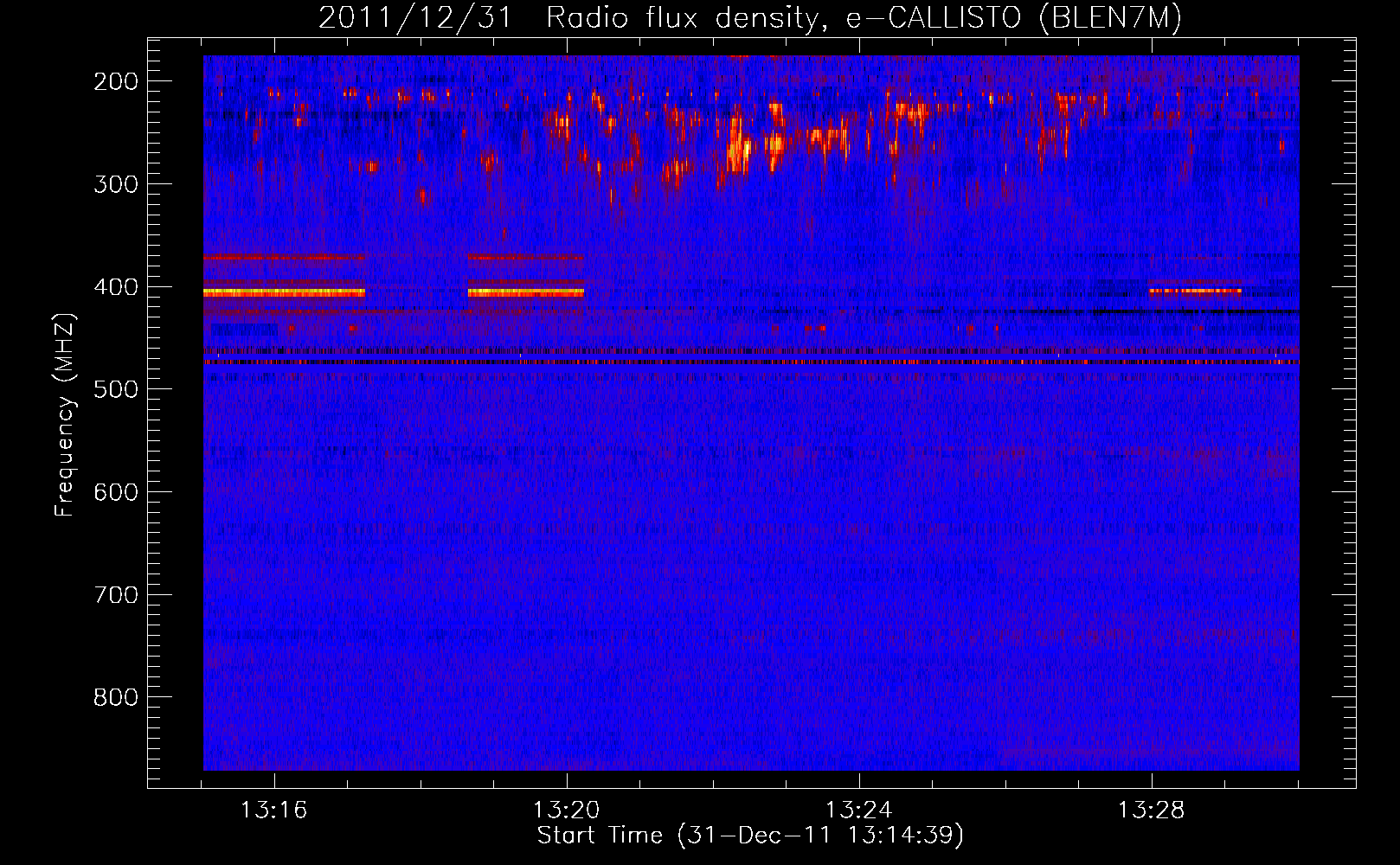
Task: Click the 13:24 time tick label
Action: point(859,811)
